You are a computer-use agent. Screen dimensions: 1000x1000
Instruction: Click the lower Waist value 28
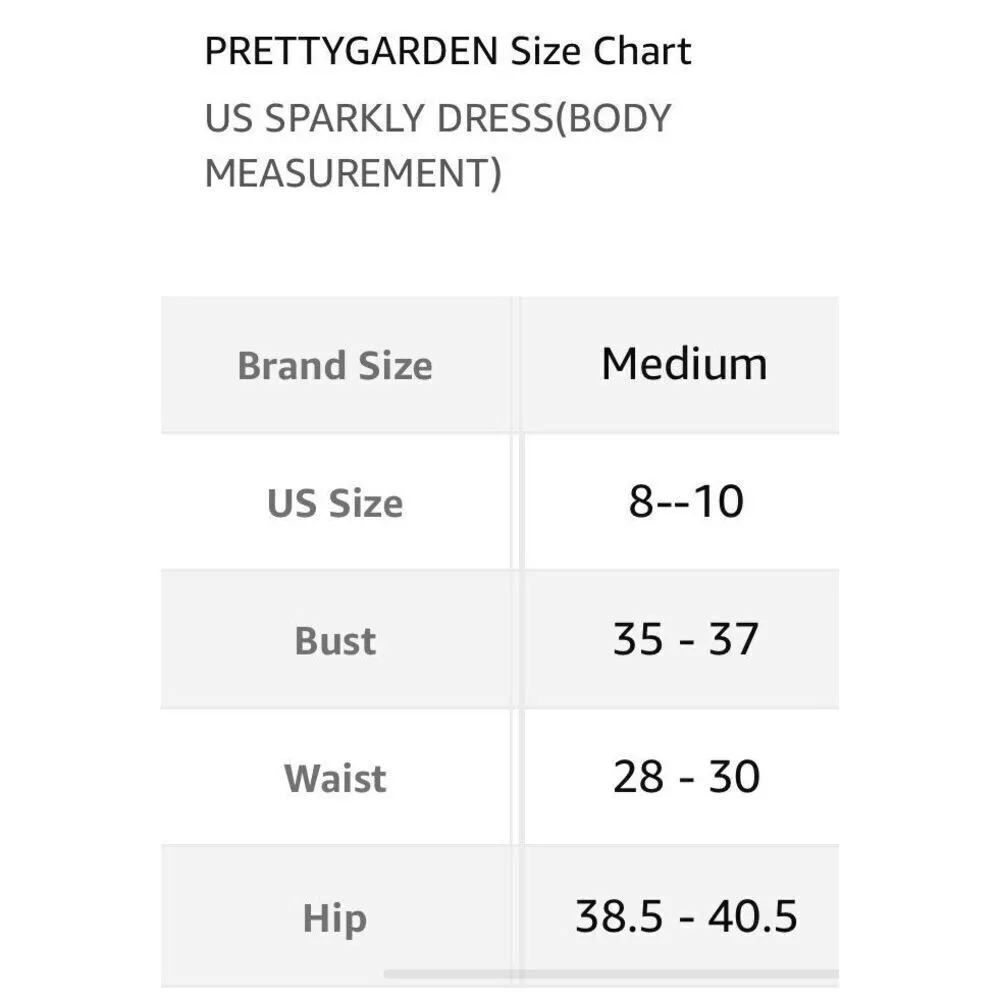637,778
